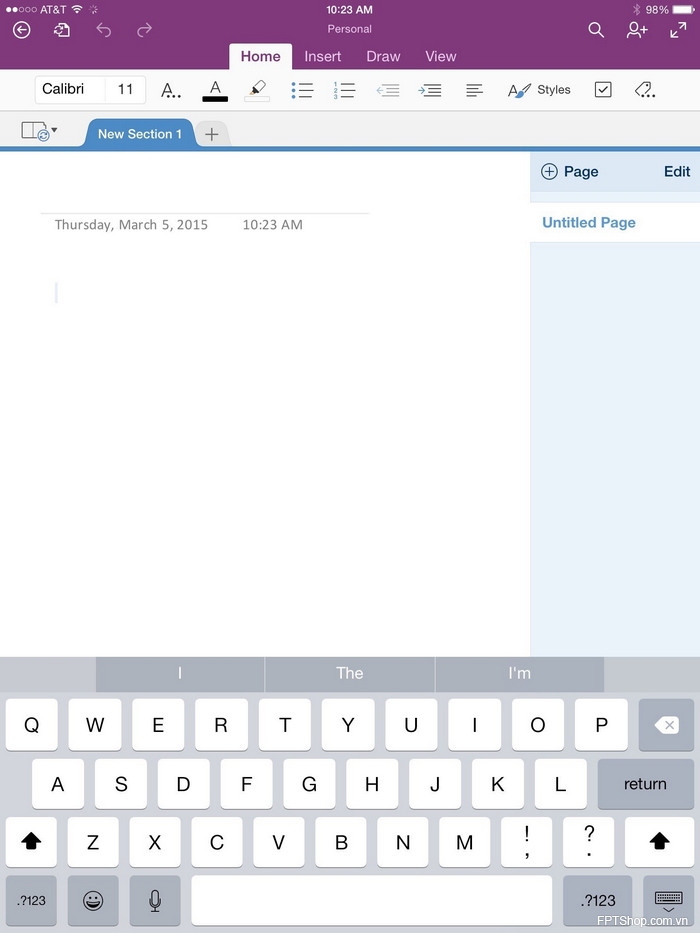Open search with the magnifier icon
Image resolution: width=700 pixels, height=933 pixels.
tap(596, 30)
